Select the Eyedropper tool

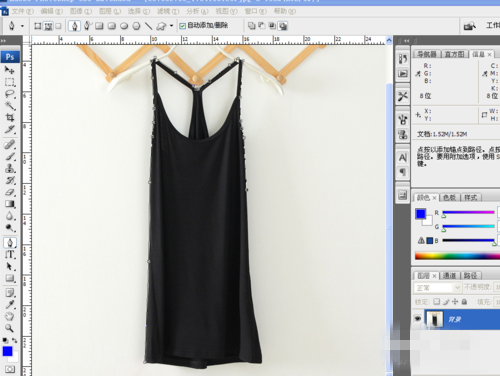[9, 304]
